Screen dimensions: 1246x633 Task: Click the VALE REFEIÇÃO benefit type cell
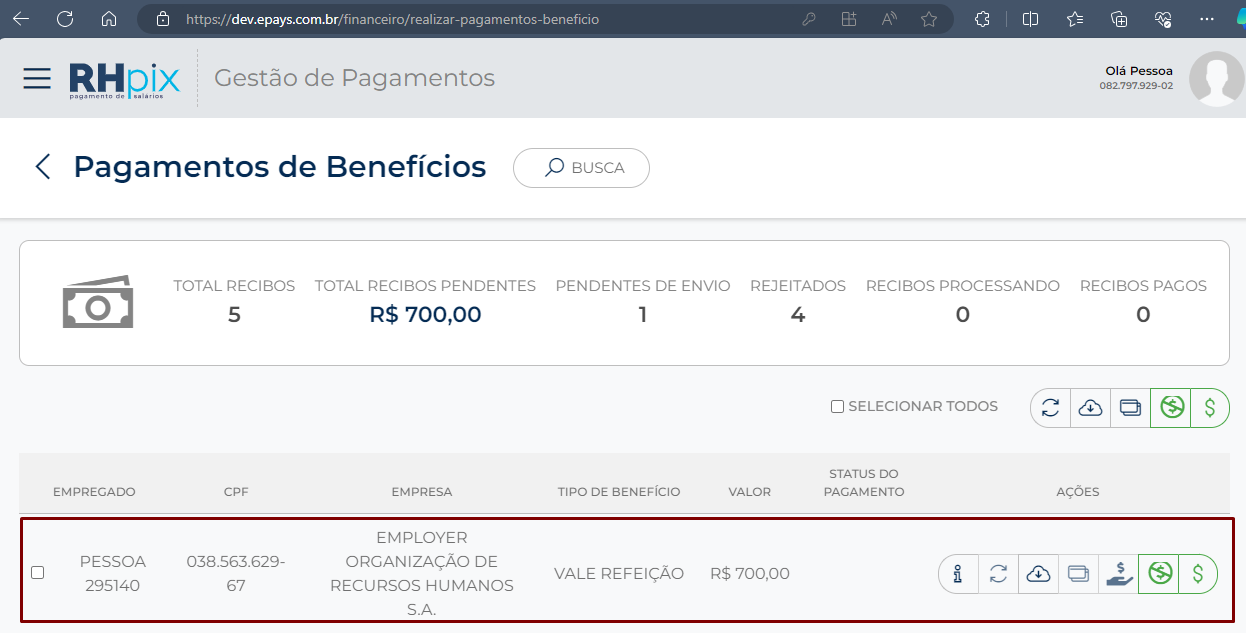(619, 574)
